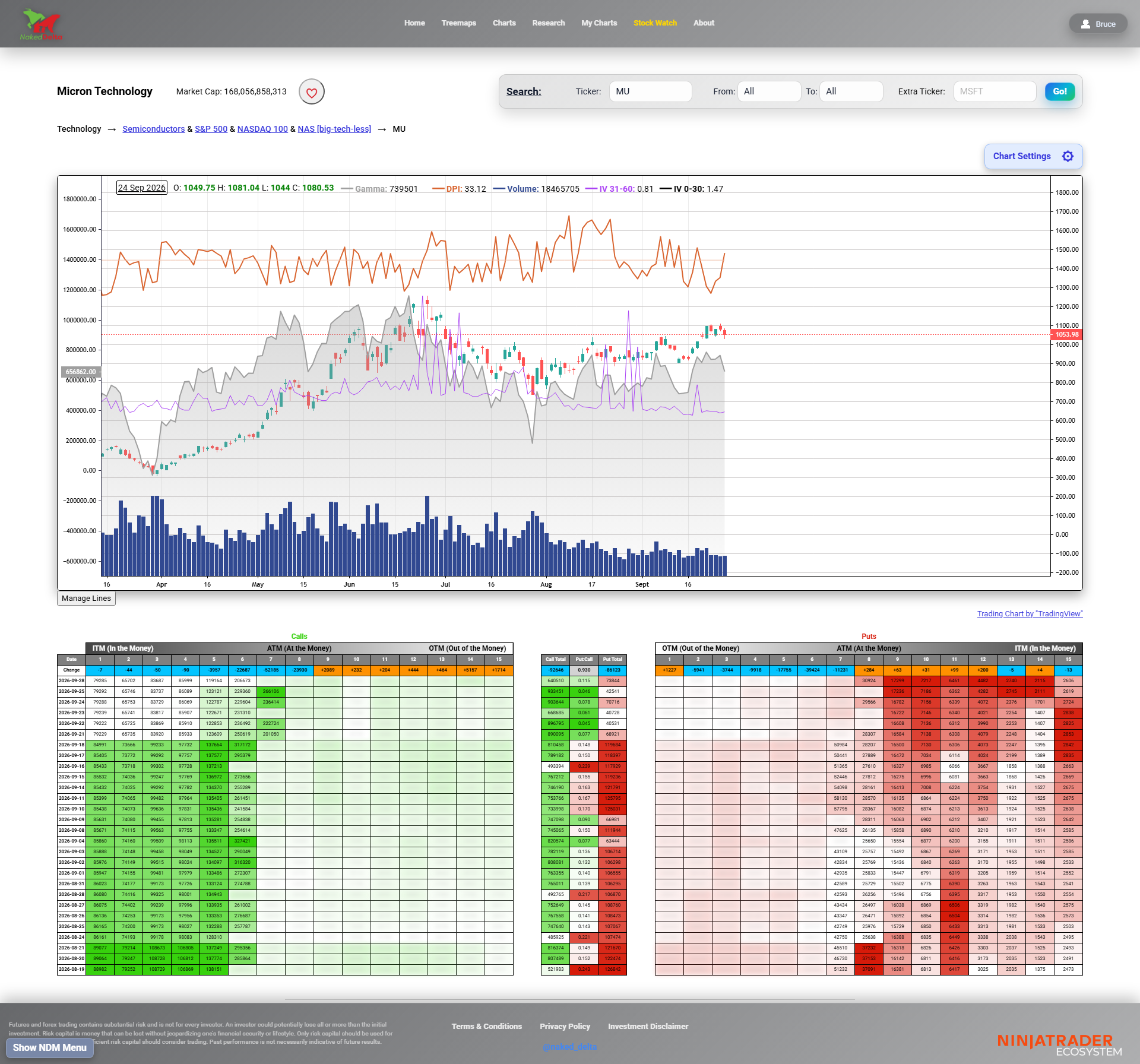Viewport: 1140px width, 1064px height.
Task: Click the Show NDM Menu button
Action: coord(50,1047)
